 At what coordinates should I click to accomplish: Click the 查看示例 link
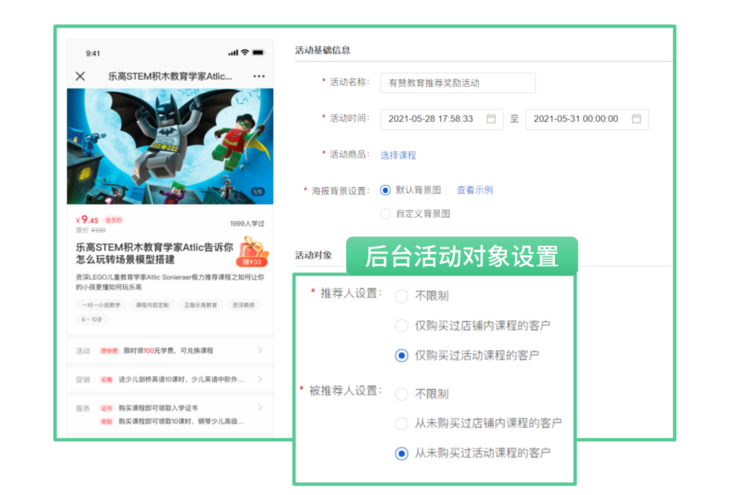(474, 190)
